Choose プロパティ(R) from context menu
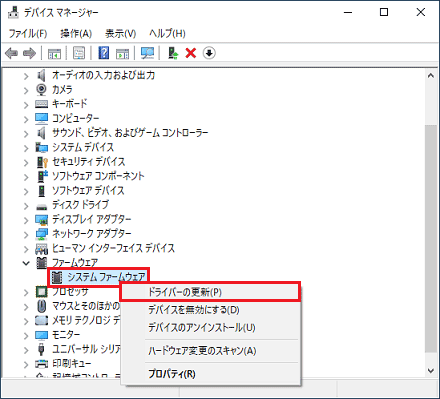Image resolution: width=440 pixels, height=399 pixels. click(x=211, y=374)
